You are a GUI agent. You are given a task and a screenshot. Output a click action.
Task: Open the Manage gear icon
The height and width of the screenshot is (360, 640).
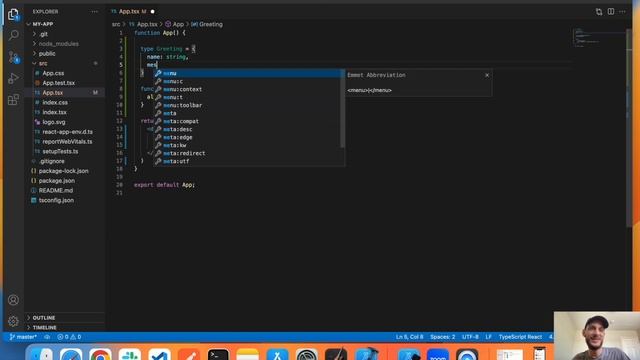13,321
